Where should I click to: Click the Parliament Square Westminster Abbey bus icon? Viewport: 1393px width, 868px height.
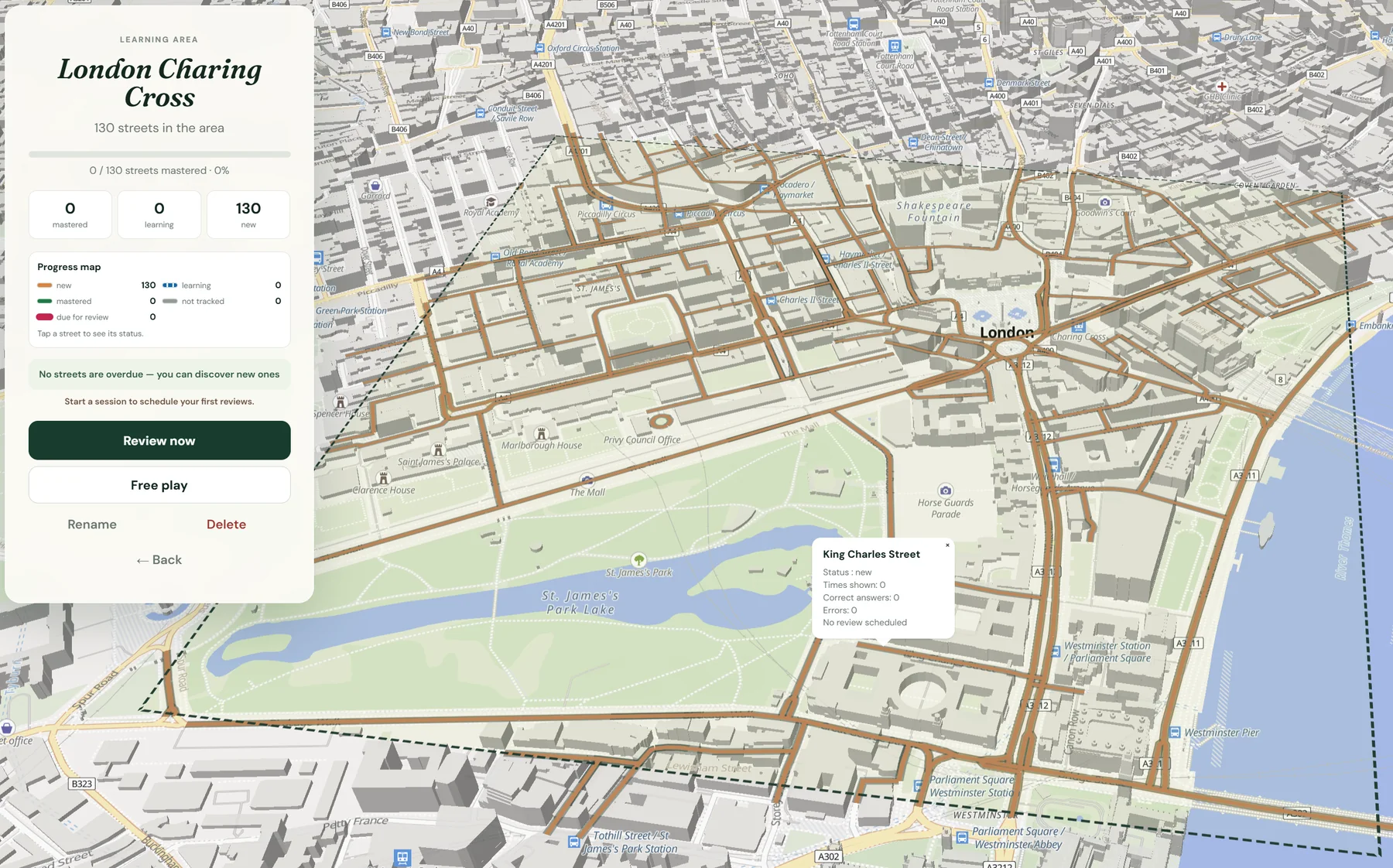pos(961,837)
